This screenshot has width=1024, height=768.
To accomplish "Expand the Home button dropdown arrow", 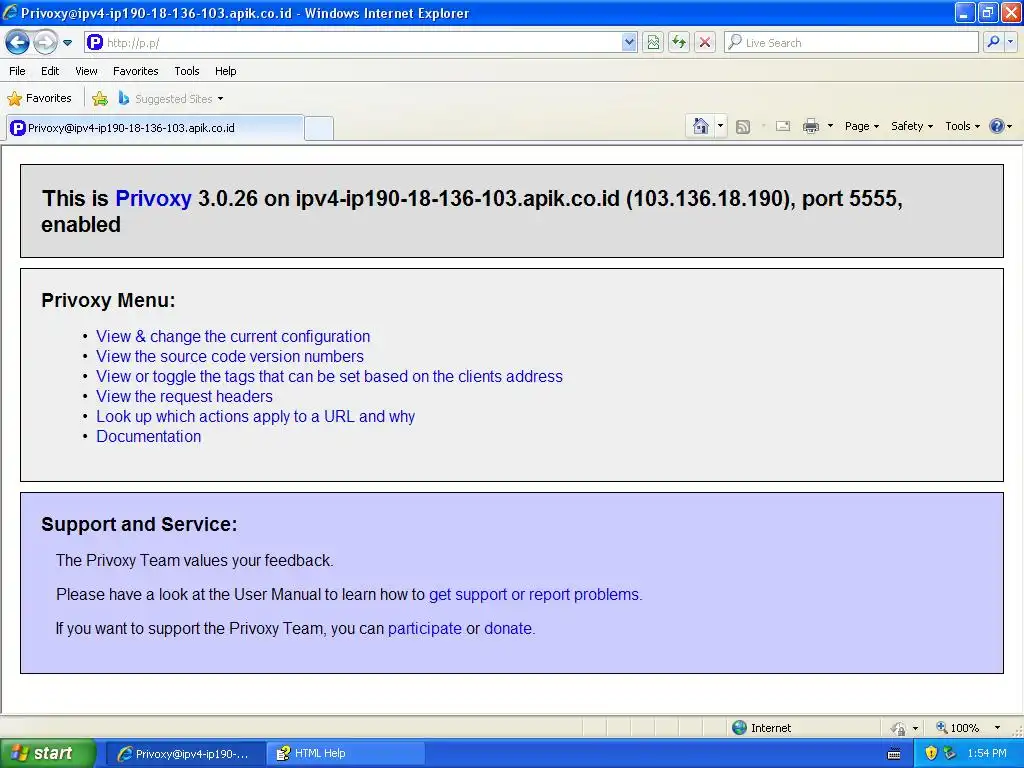I will (x=720, y=126).
